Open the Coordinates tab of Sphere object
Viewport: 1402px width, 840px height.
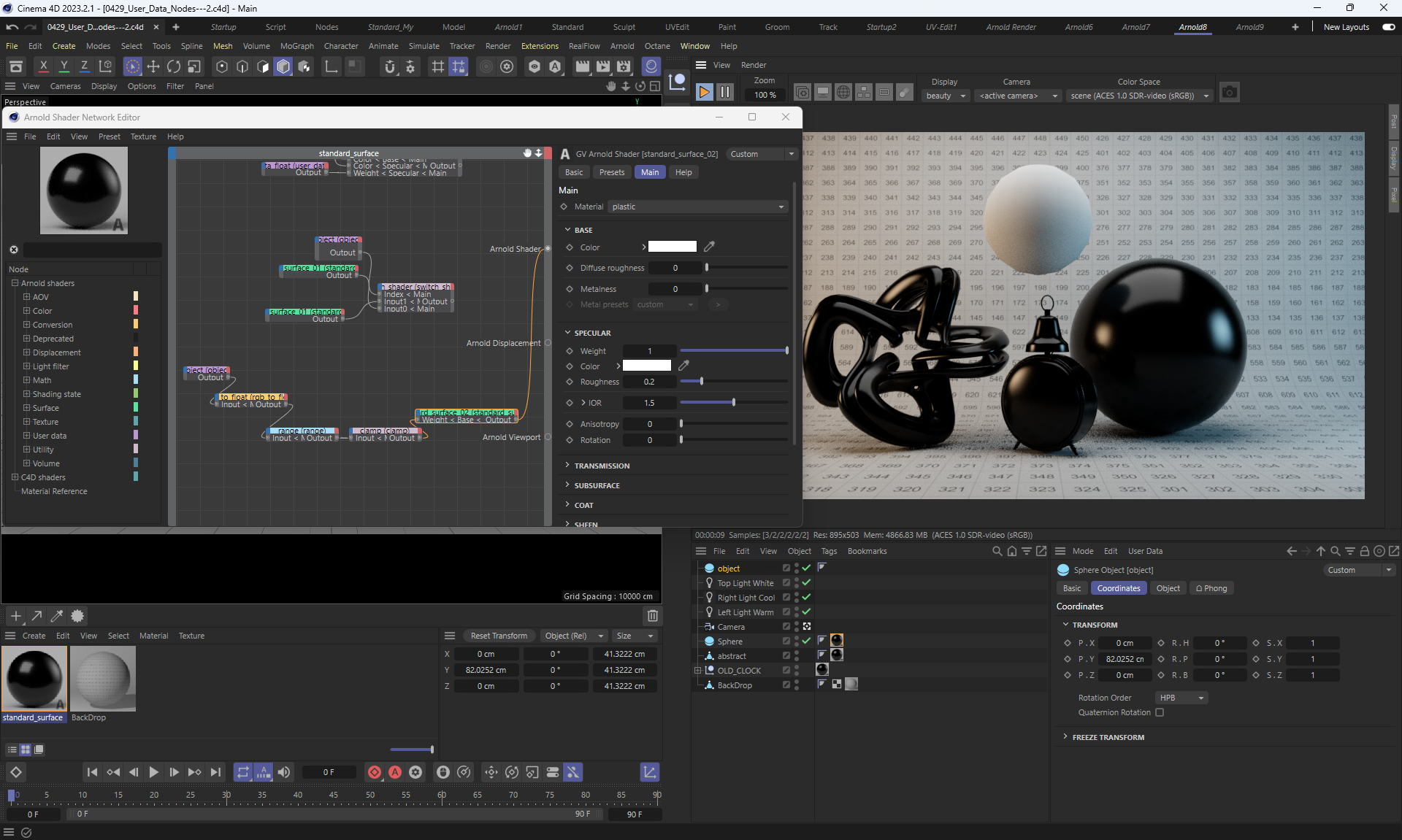(x=1118, y=588)
